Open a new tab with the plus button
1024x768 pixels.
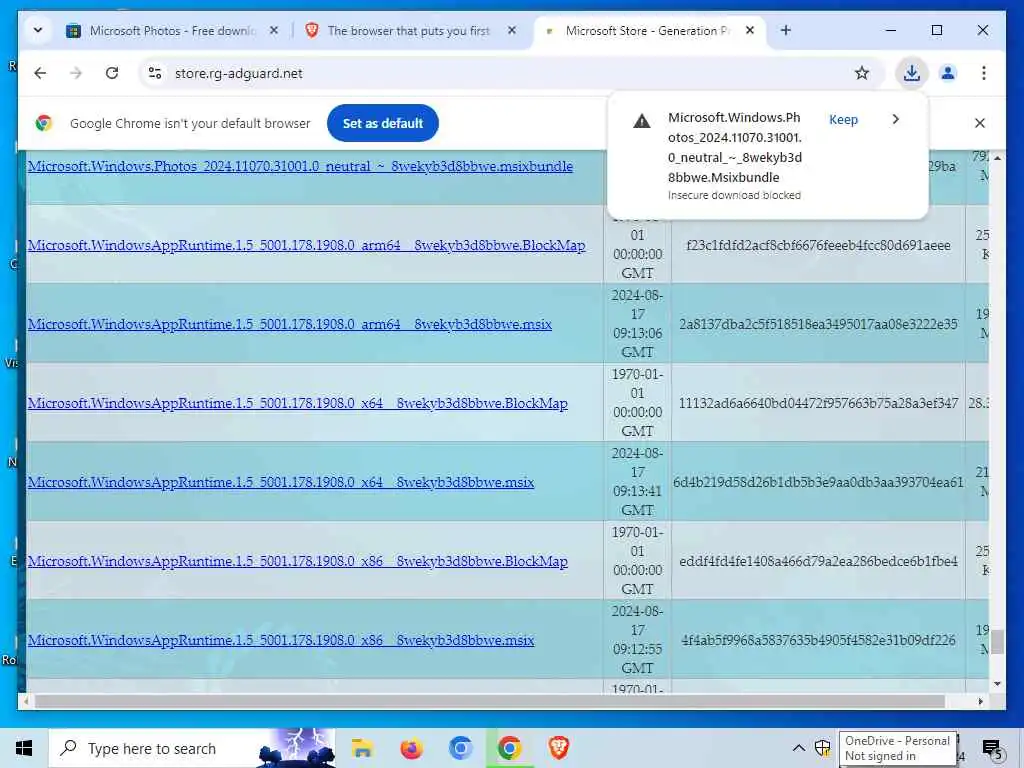coord(786,30)
